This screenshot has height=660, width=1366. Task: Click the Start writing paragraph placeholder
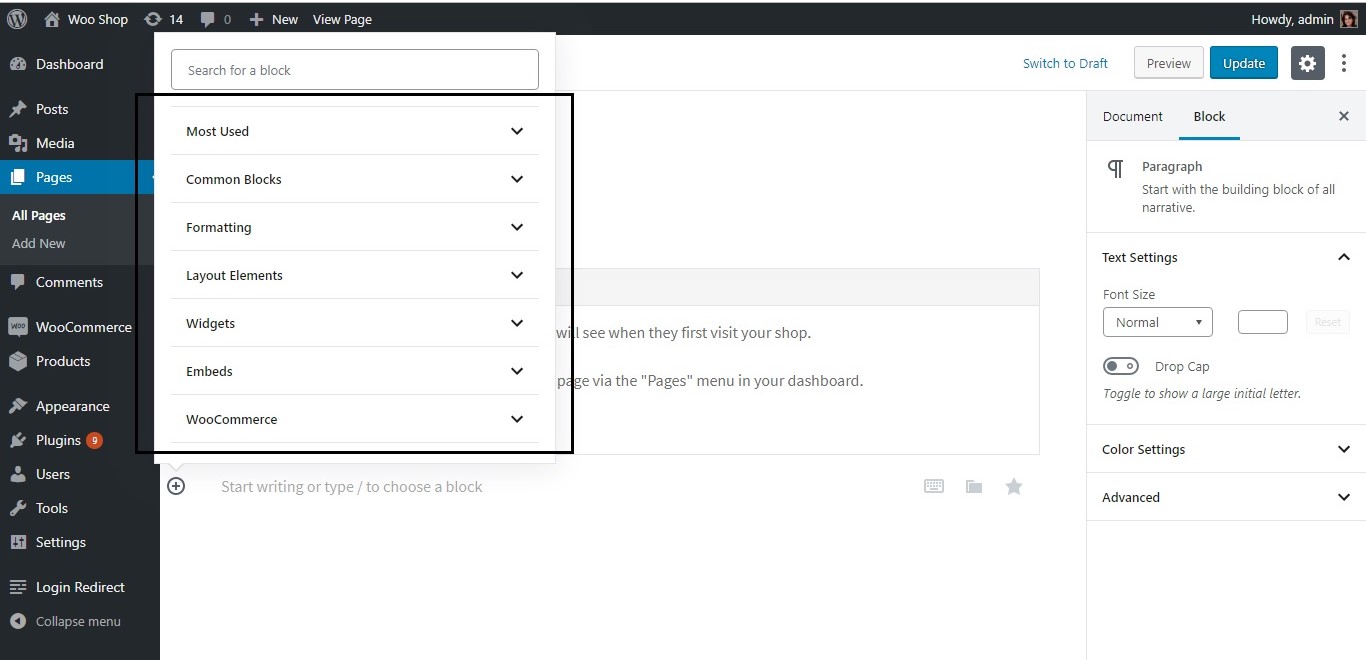click(352, 487)
